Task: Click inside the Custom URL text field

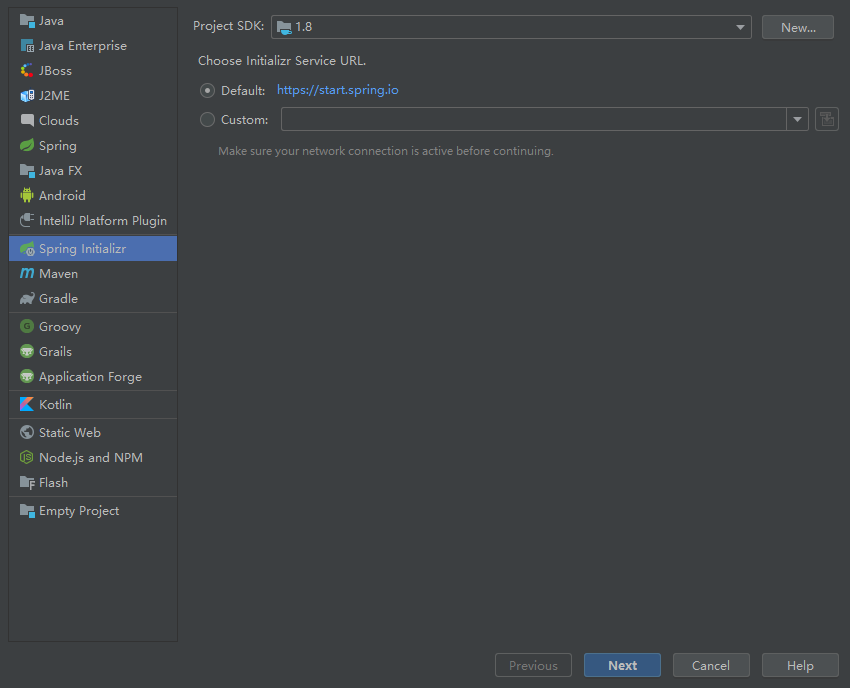Action: pos(533,119)
